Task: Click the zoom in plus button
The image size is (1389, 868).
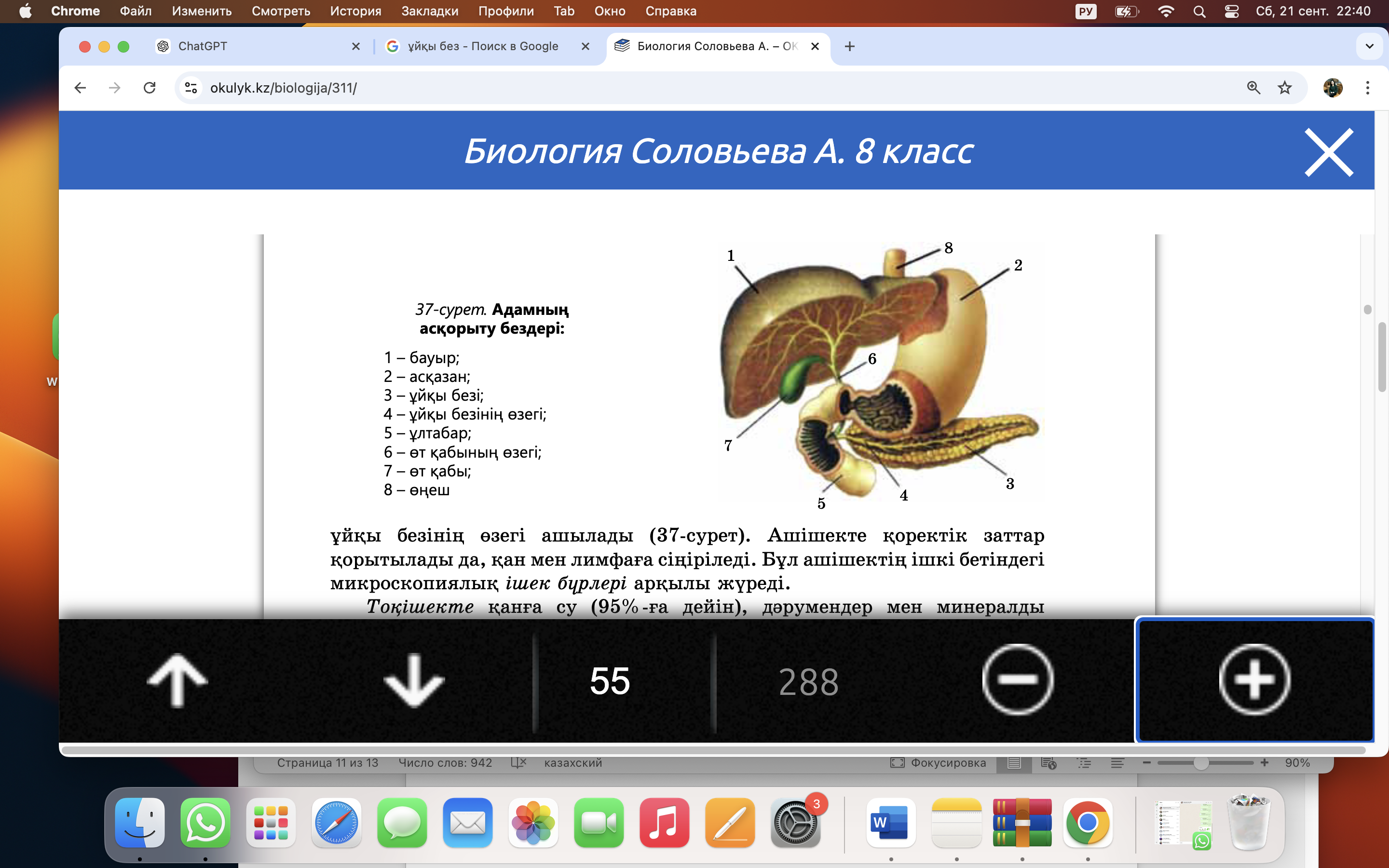Action: [x=1254, y=680]
